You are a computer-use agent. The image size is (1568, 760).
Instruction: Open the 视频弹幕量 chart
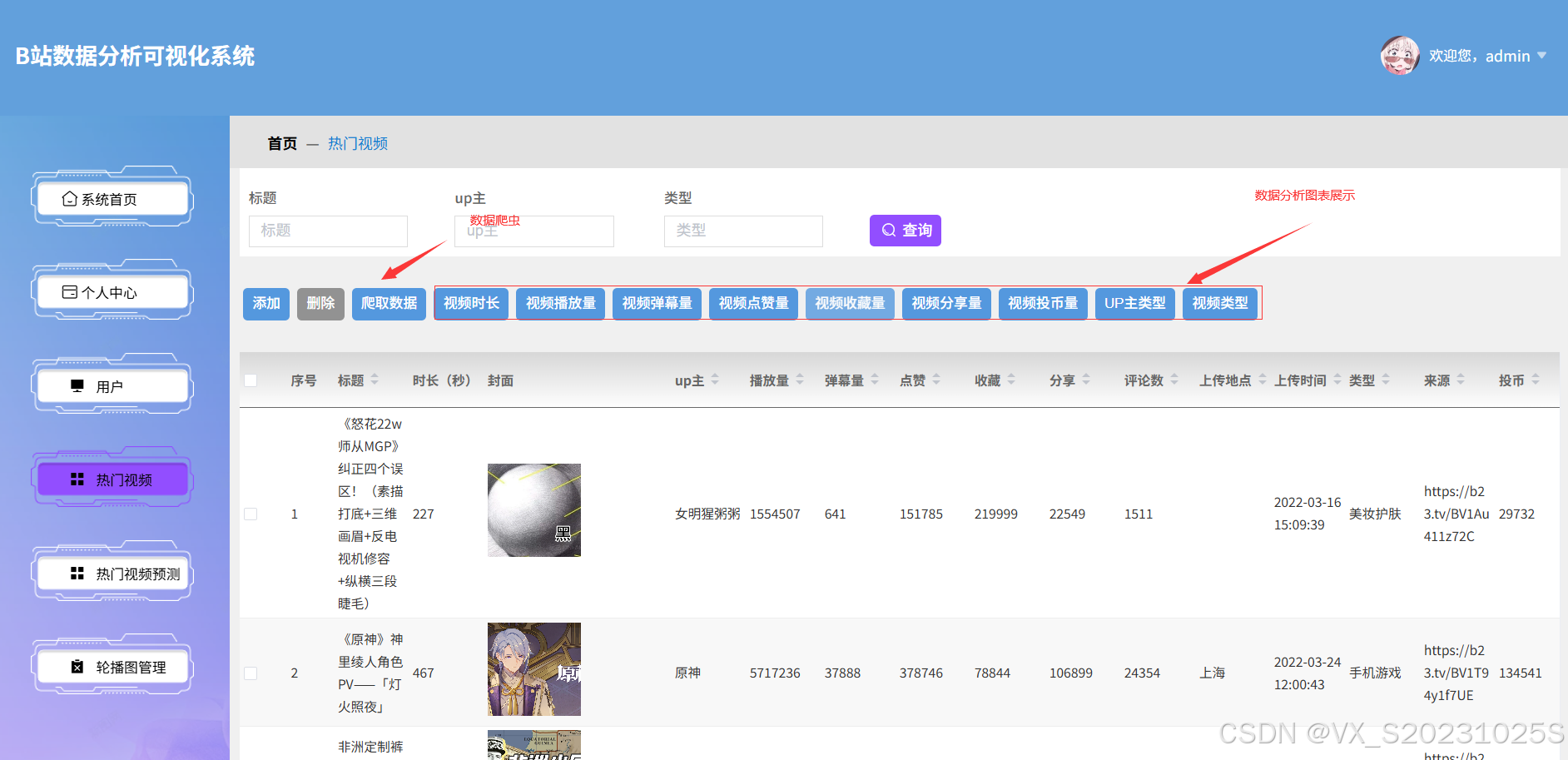pos(657,304)
